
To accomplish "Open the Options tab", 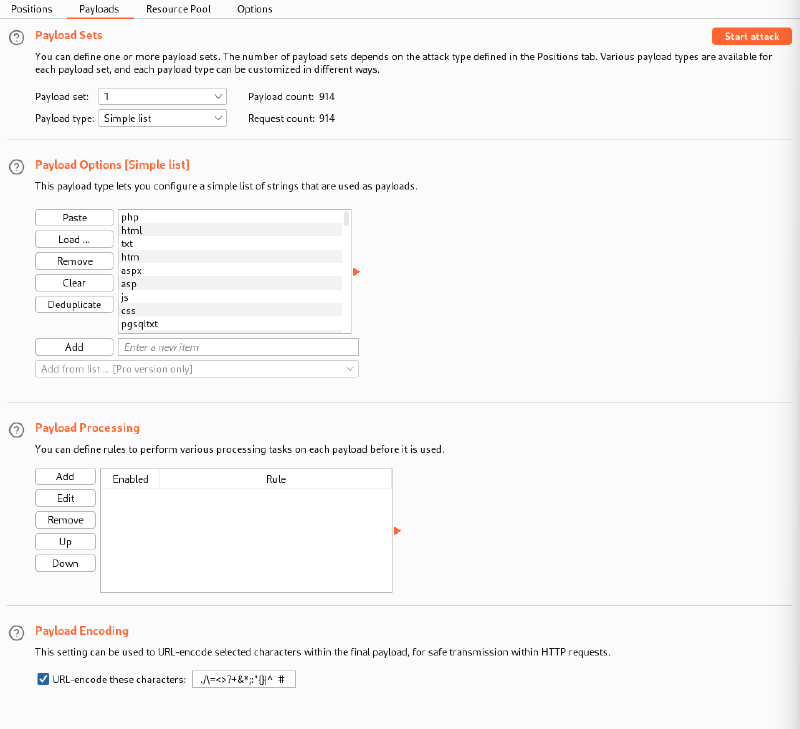I will coord(254,9).
